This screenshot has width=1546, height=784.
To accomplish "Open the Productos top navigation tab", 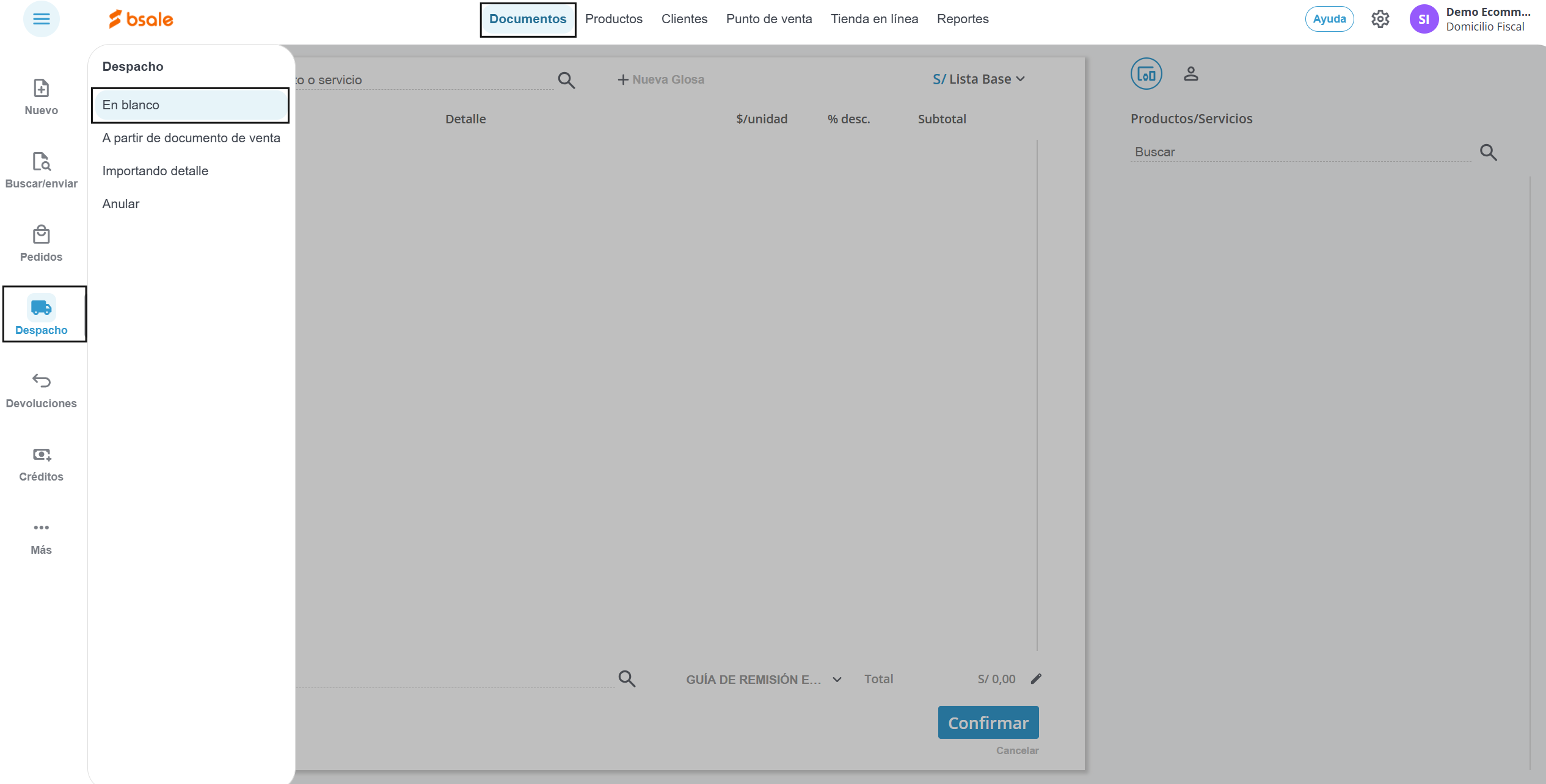I will click(x=613, y=19).
